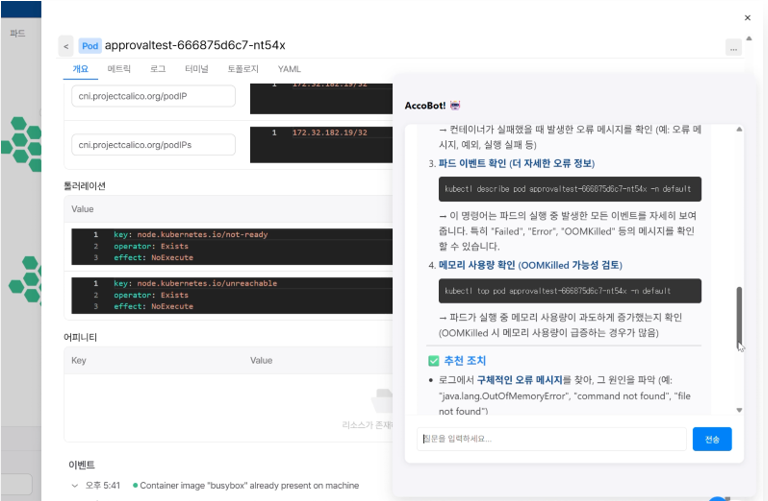This screenshot has width=768, height=501.
Task: Click the 메모리 사용량 확인 heading
Action: point(530,265)
